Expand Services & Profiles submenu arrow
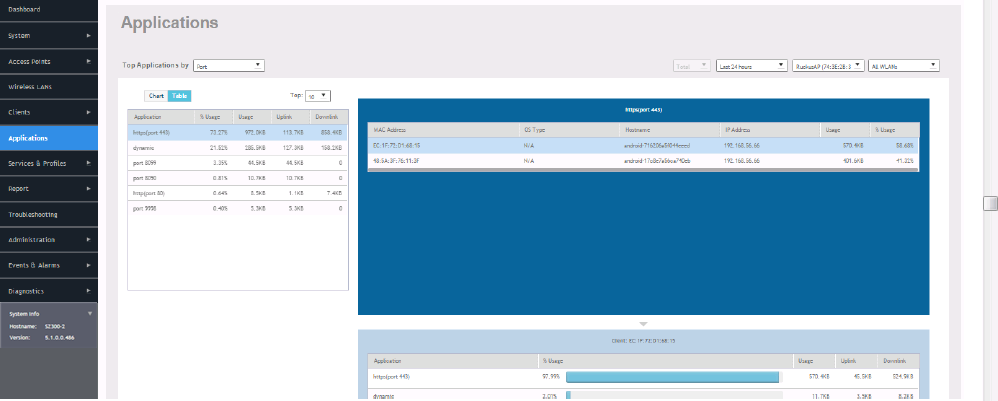The image size is (998, 401). (x=89, y=163)
